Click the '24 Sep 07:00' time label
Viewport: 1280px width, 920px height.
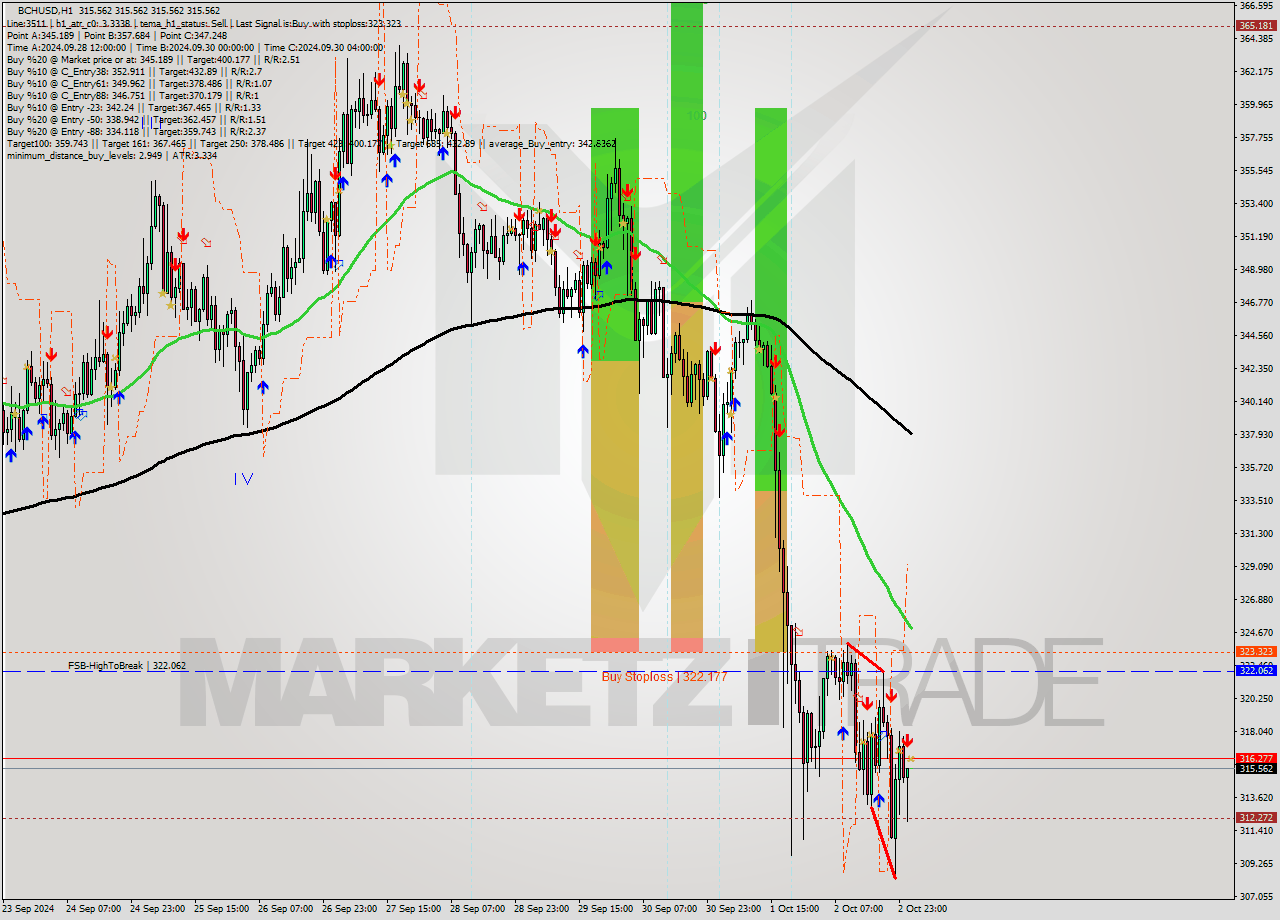pos(94,909)
